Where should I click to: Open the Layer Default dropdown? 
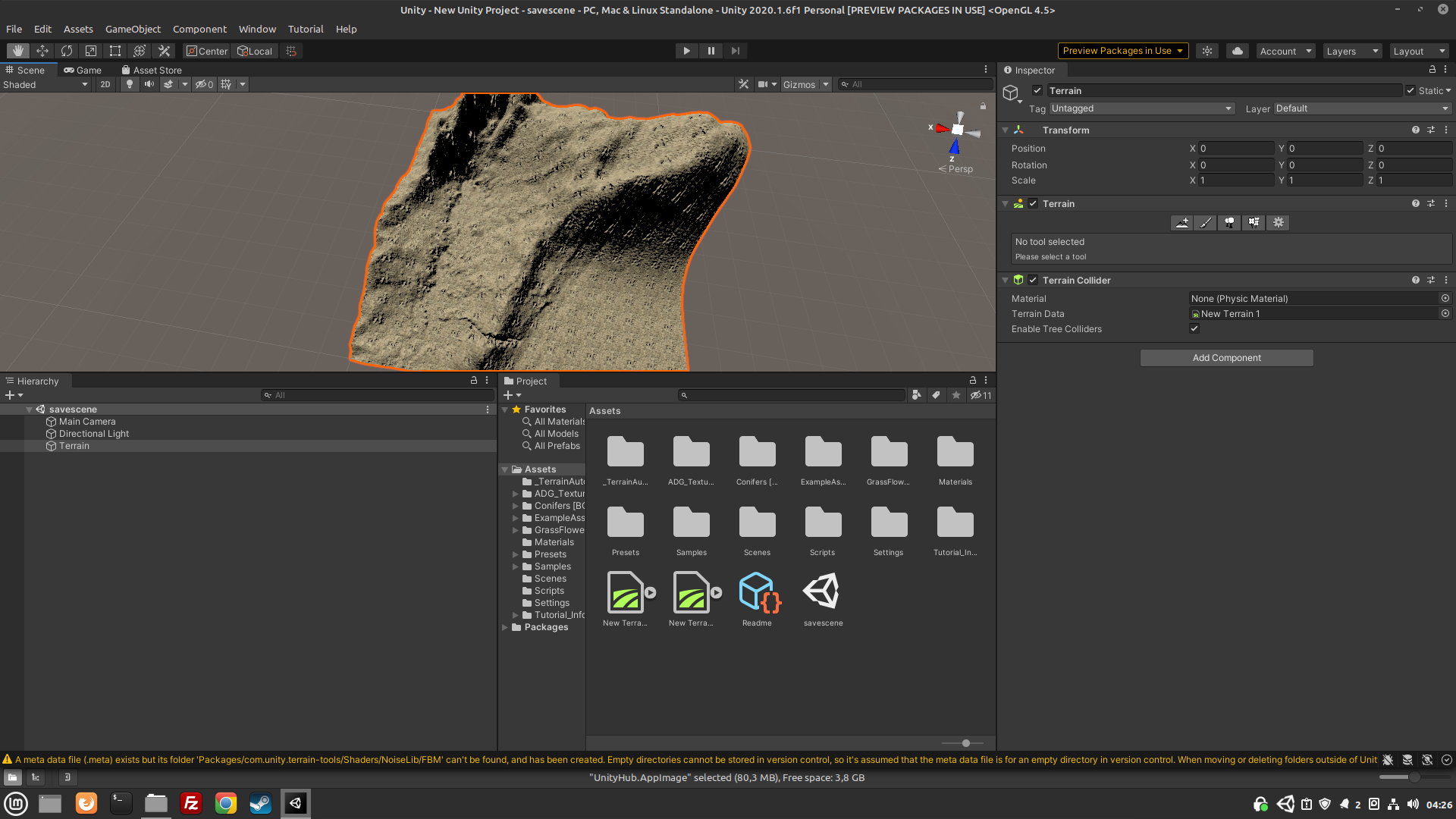[1363, 108]
